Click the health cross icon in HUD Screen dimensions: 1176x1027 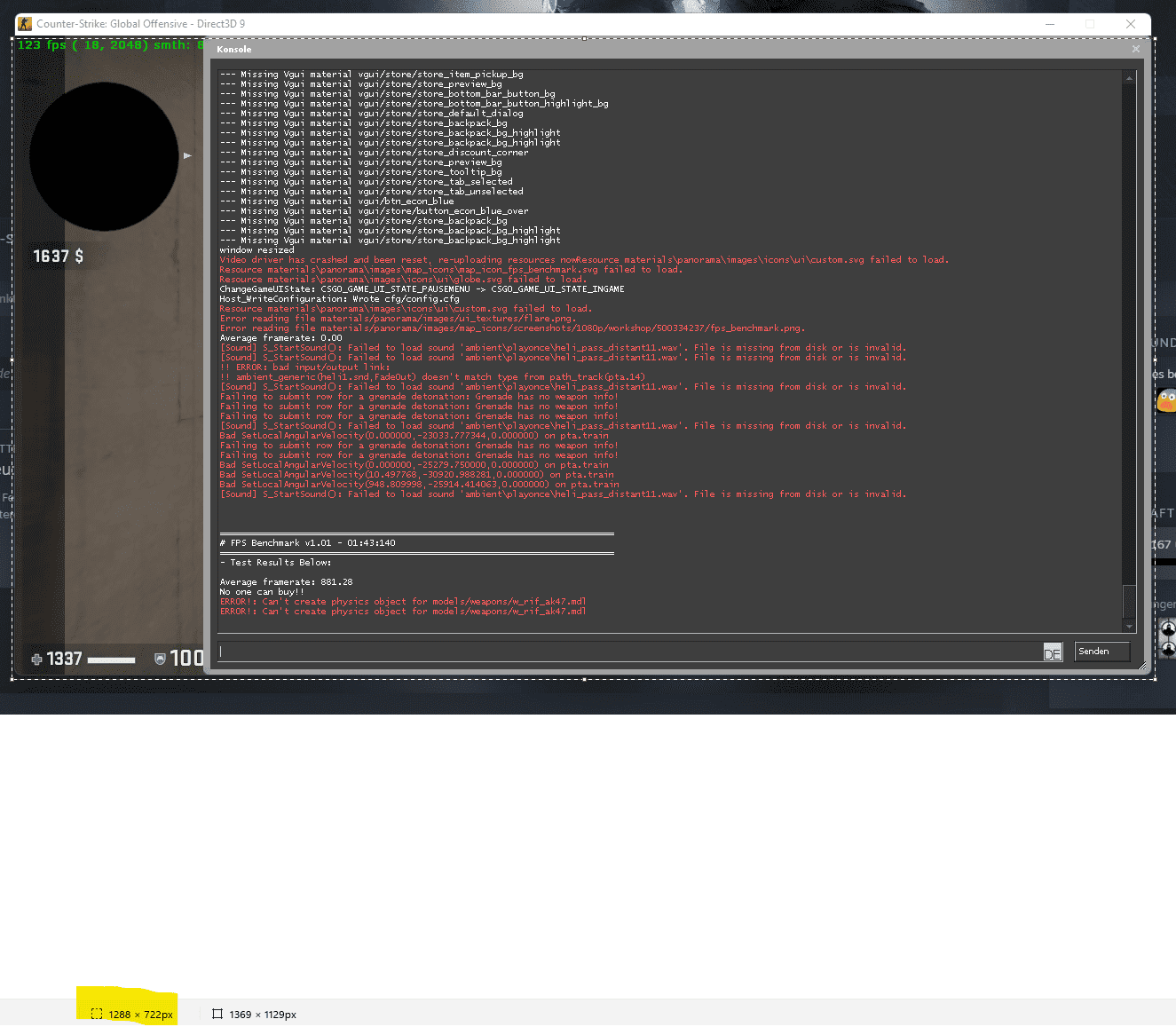[x=36, y=659]
